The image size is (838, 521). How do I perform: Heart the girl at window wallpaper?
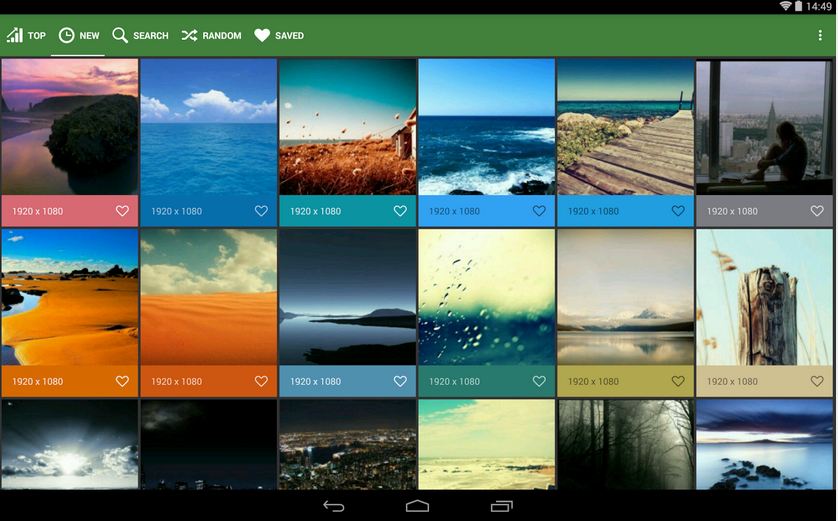(x=817, y=211)
